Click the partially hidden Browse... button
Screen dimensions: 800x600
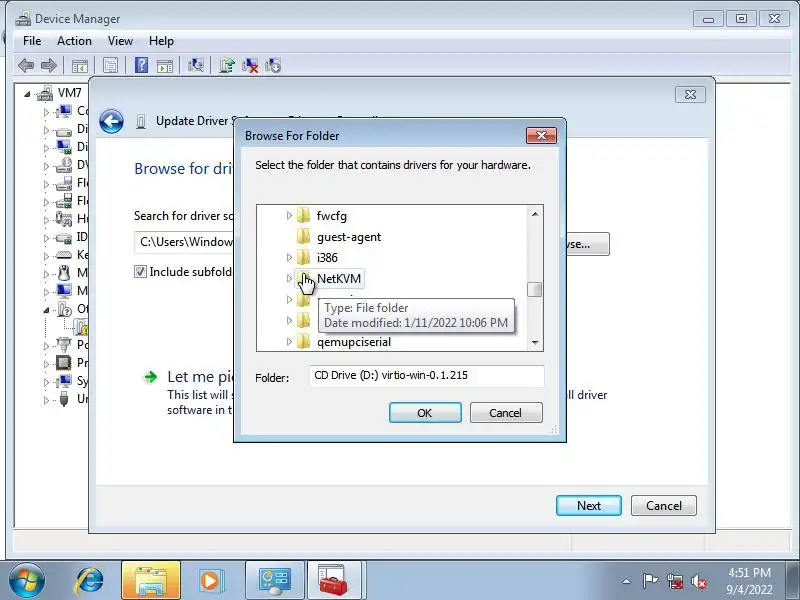pyautogui.click(x=588, y=244)
